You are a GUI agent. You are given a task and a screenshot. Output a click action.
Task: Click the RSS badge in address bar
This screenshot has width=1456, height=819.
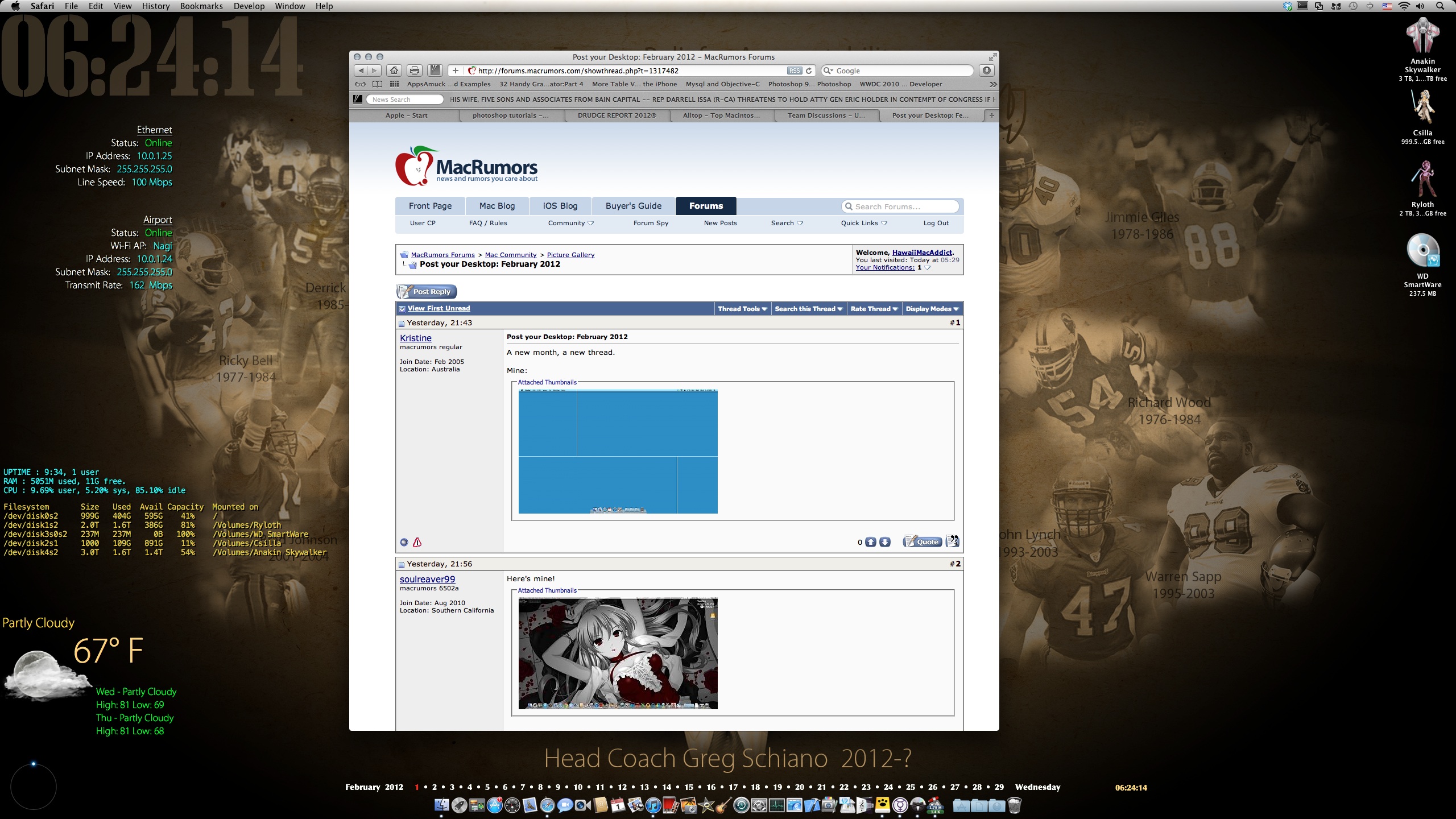click(795, 71)
